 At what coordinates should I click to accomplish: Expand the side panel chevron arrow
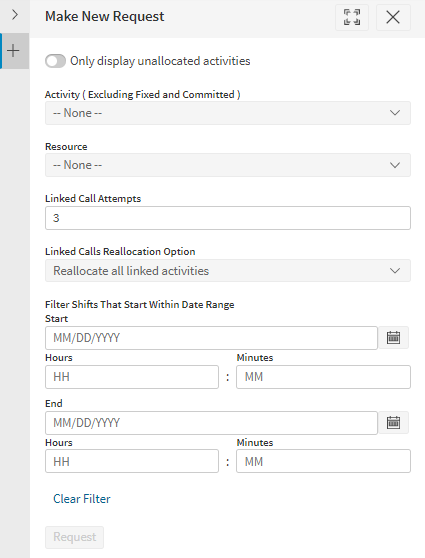point(15,15)
